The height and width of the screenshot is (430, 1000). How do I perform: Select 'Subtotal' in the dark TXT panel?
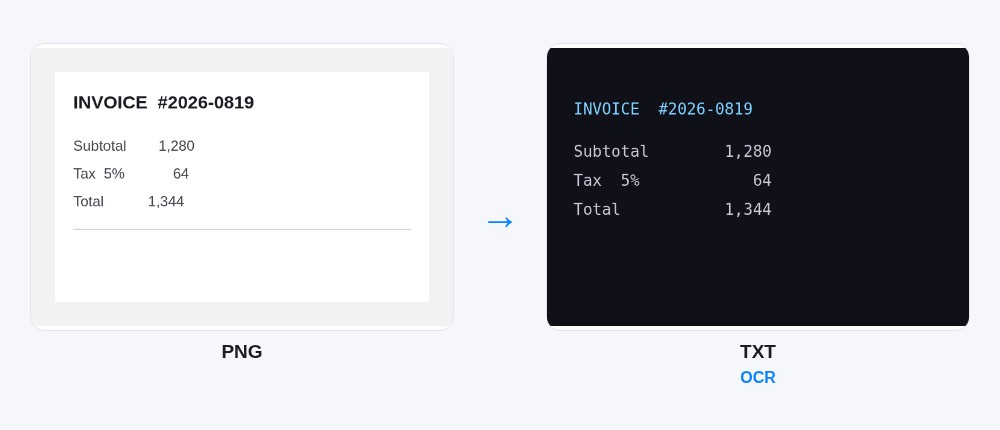611,151
